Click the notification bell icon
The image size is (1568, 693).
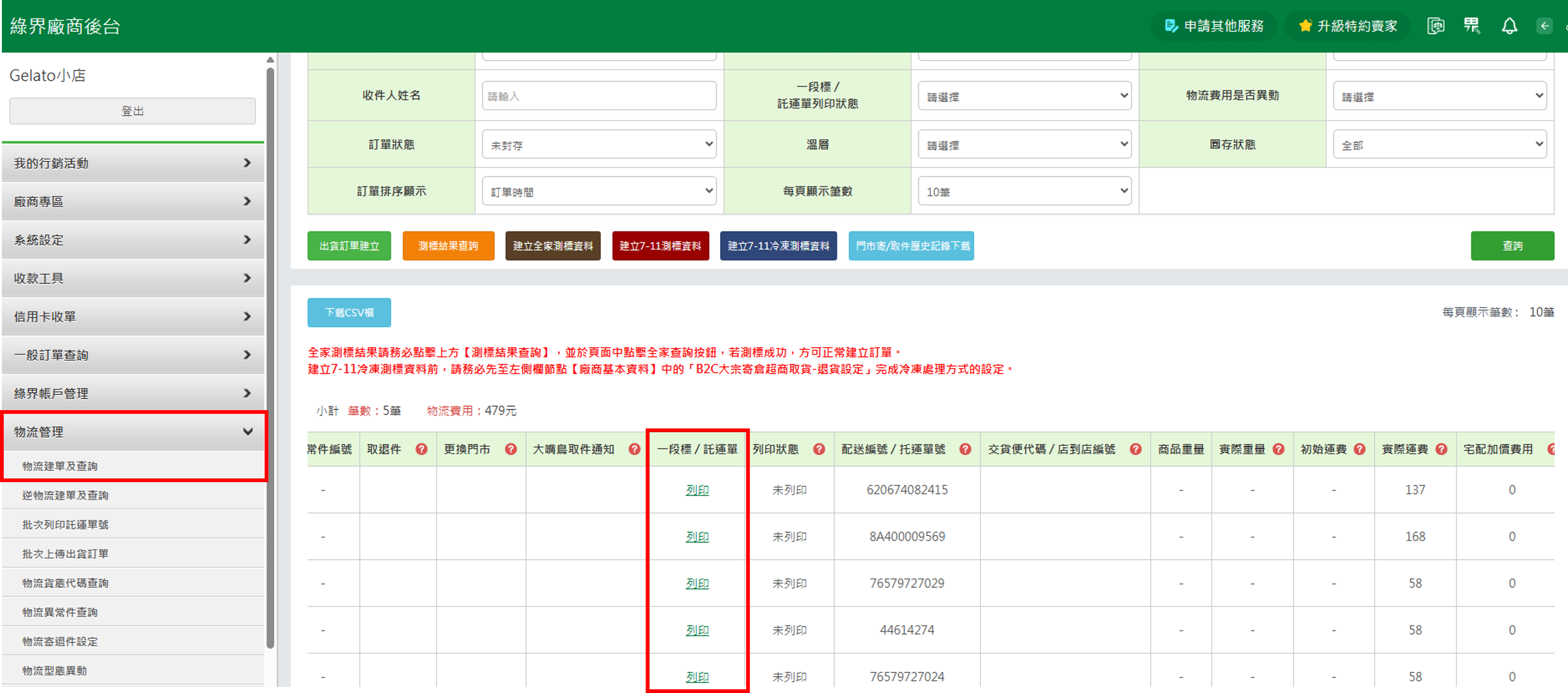pos(1509,26)
